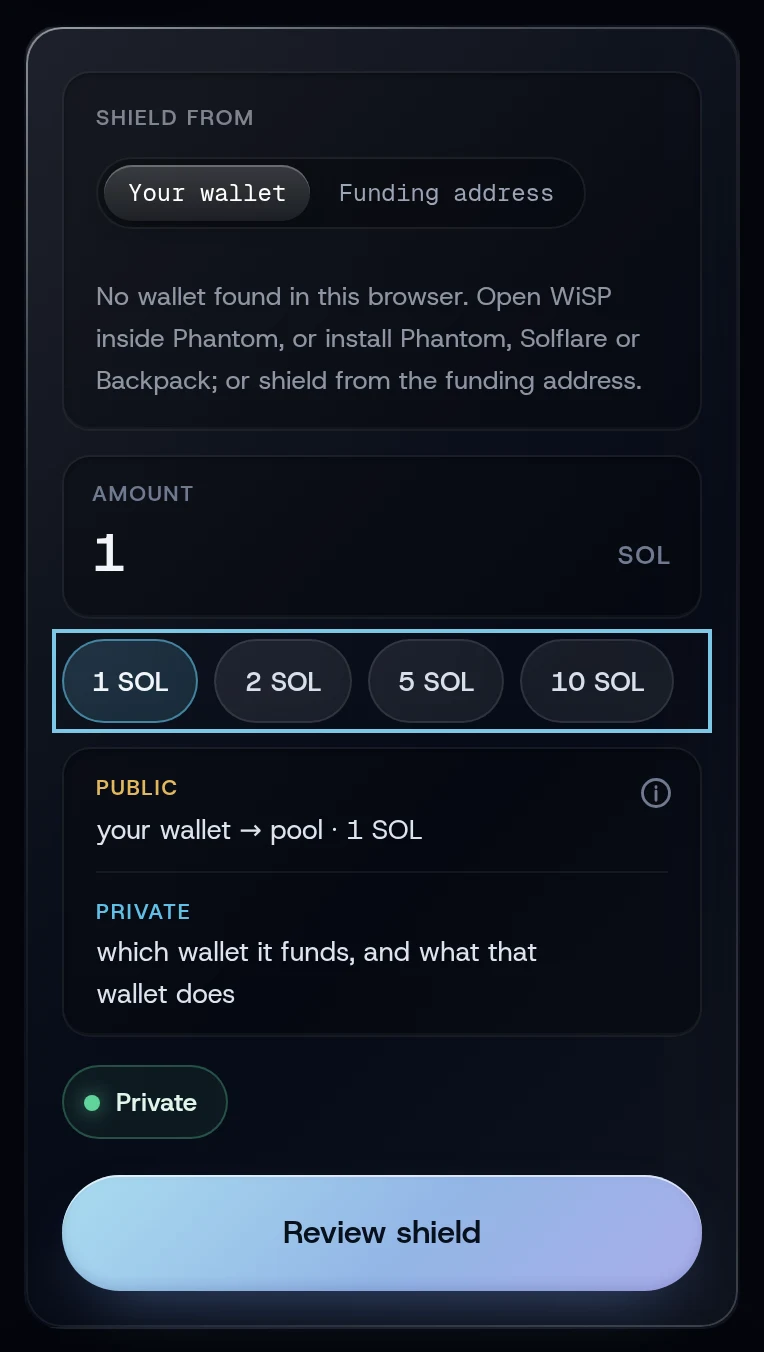Select the Your wallet option
Image resolution: width=764 pixels, height=1352 pixels.
[x=207, y=193]
